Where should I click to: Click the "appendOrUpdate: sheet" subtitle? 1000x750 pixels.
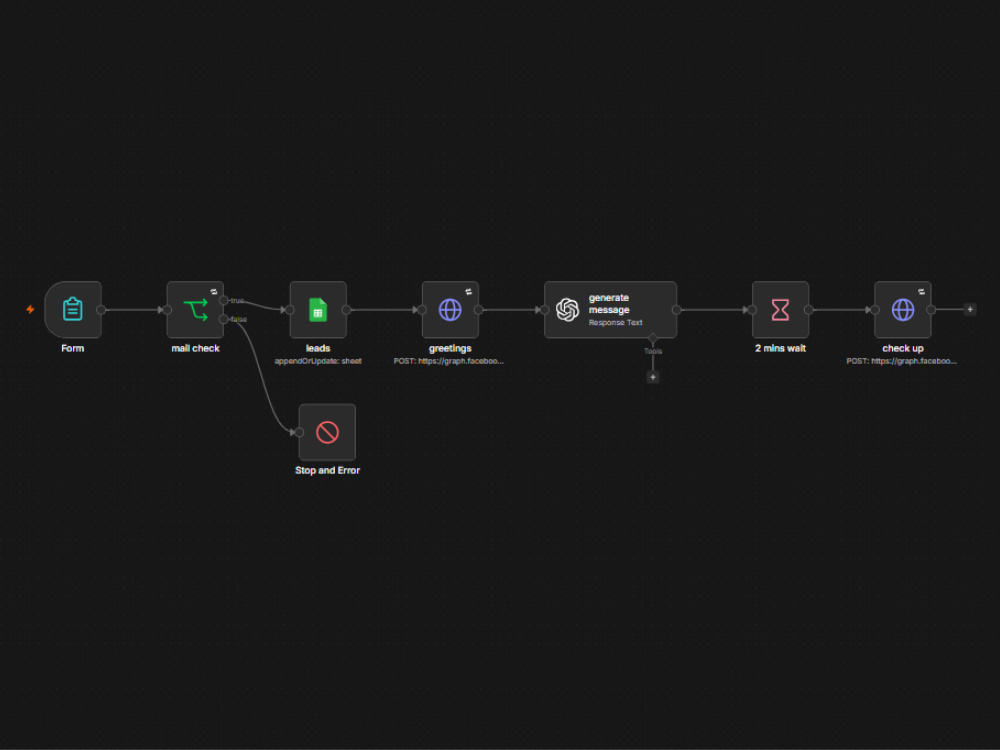318,361
